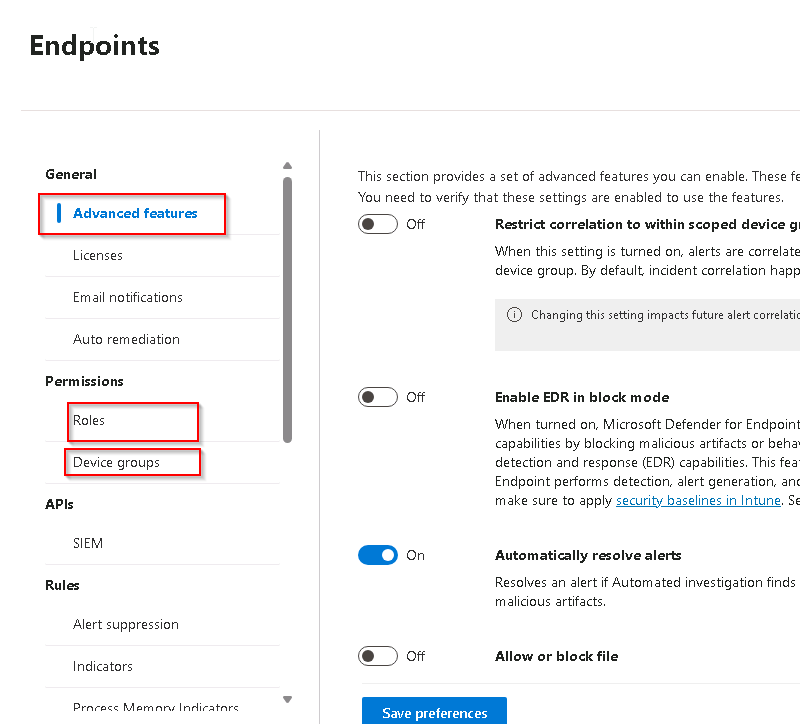Go to Auto remediation settings

(x=126, y=339)
